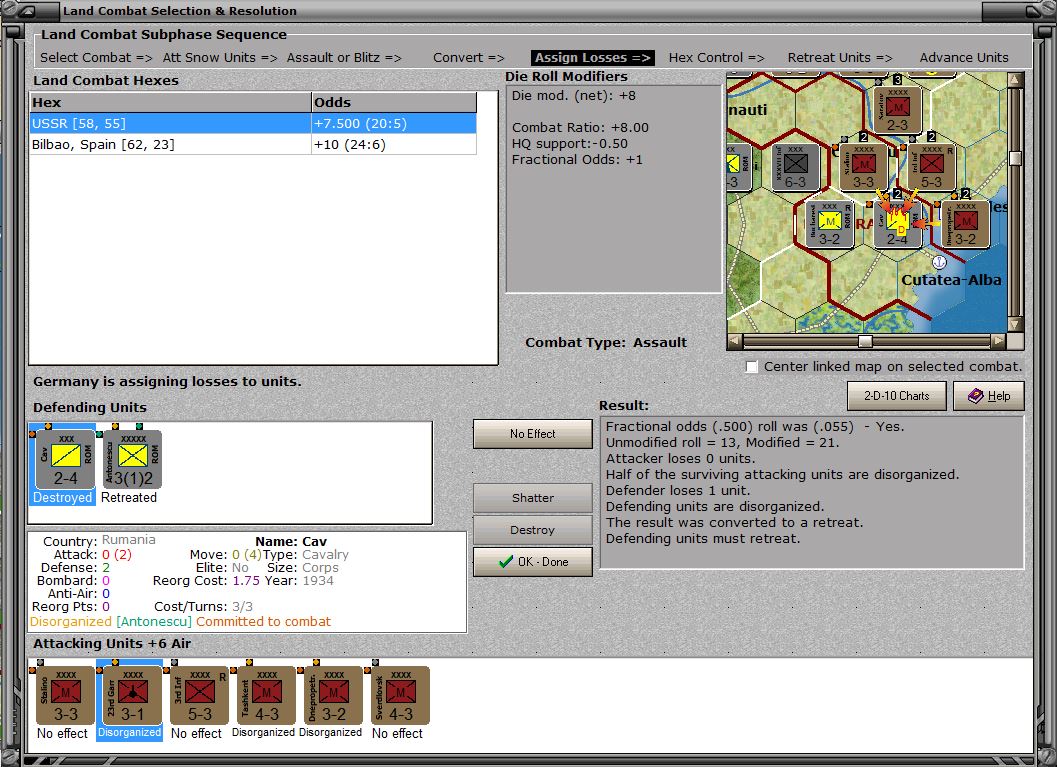Click No effect label under Sverdlovsk
The height and width of the screenshot is (767, 1057).
(x=397, y=733)
